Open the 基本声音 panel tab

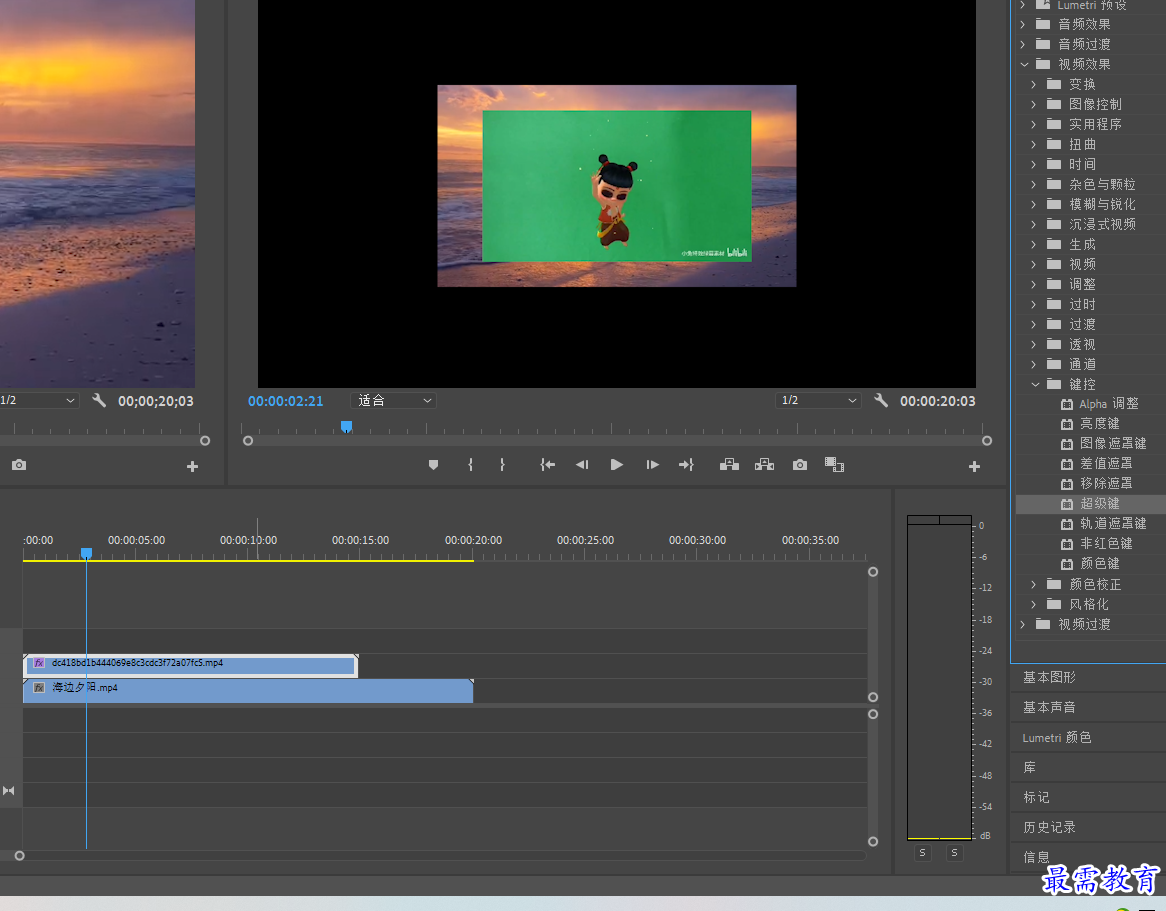coord(1049,707)
